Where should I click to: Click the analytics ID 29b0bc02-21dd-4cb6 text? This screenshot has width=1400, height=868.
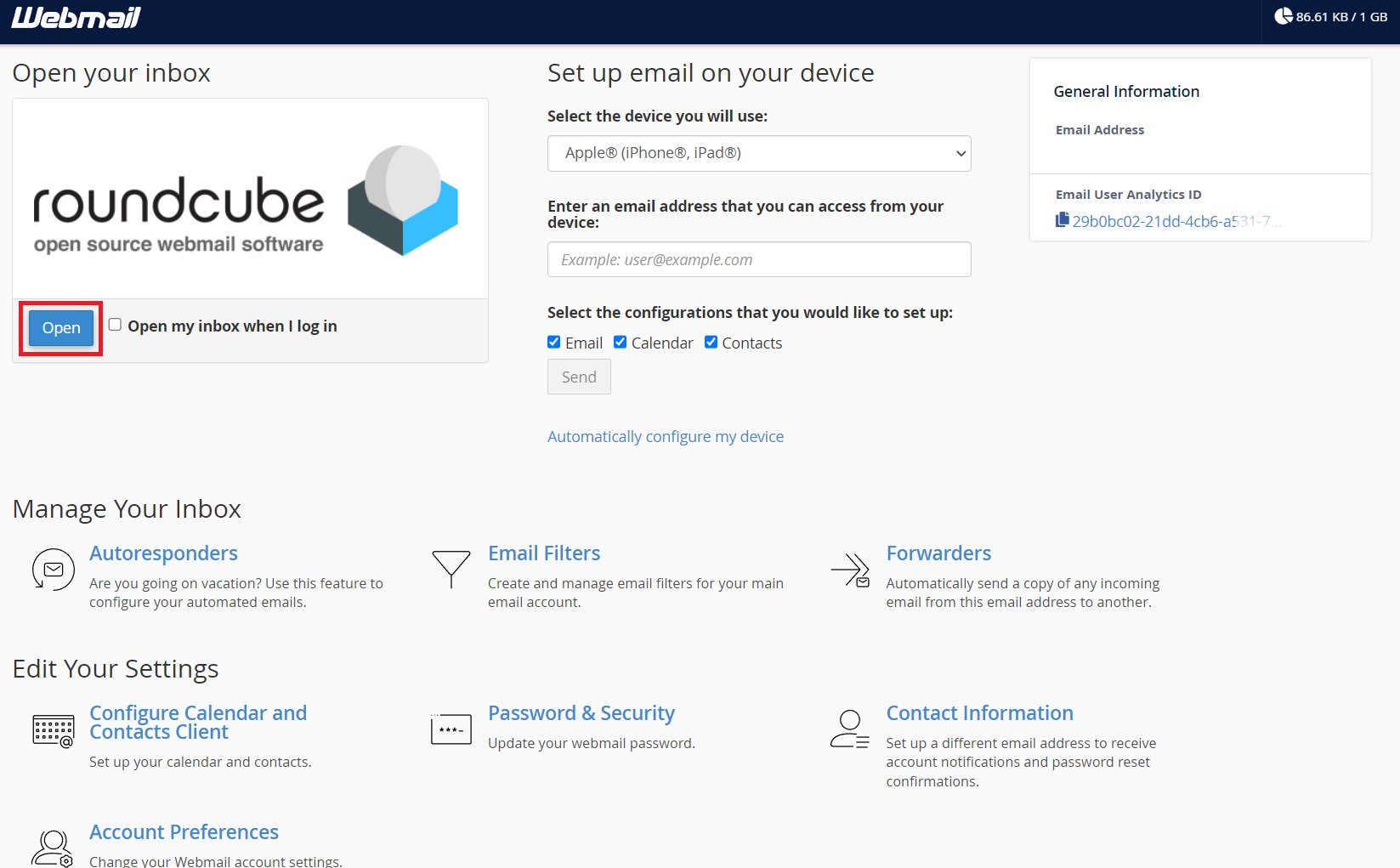tap(1176, 222)
